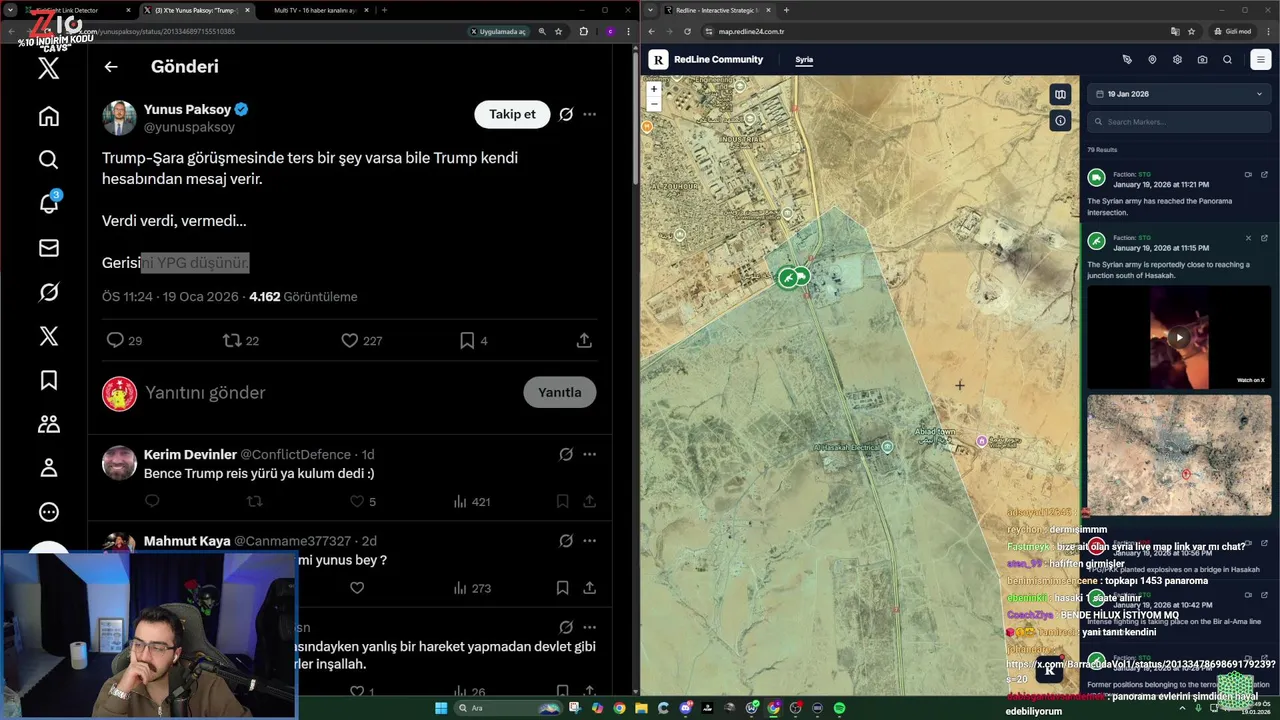Open Kerim Devinler profile link
The width and height of the screenshot is (1280, 720).
190,454
